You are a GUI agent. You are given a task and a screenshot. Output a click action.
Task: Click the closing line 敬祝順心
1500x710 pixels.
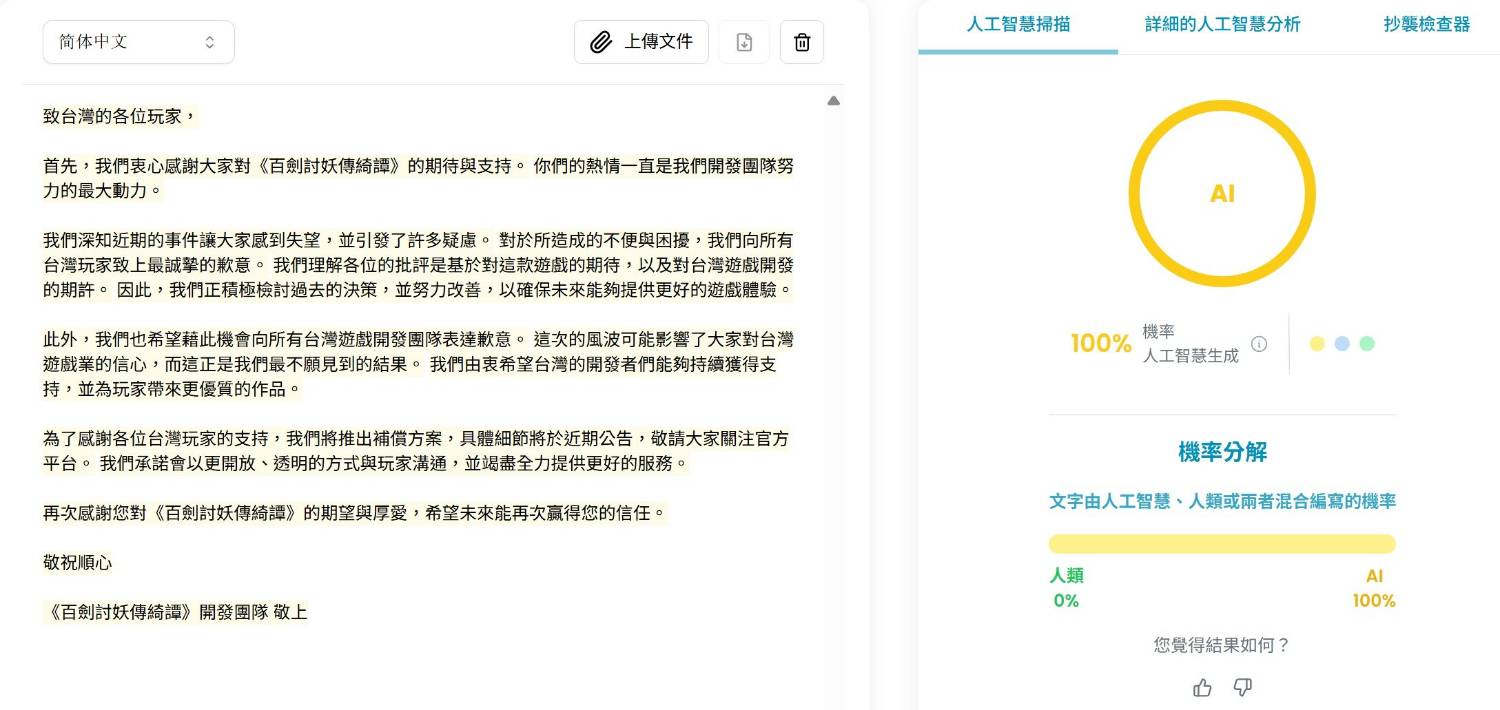(78, 563)
